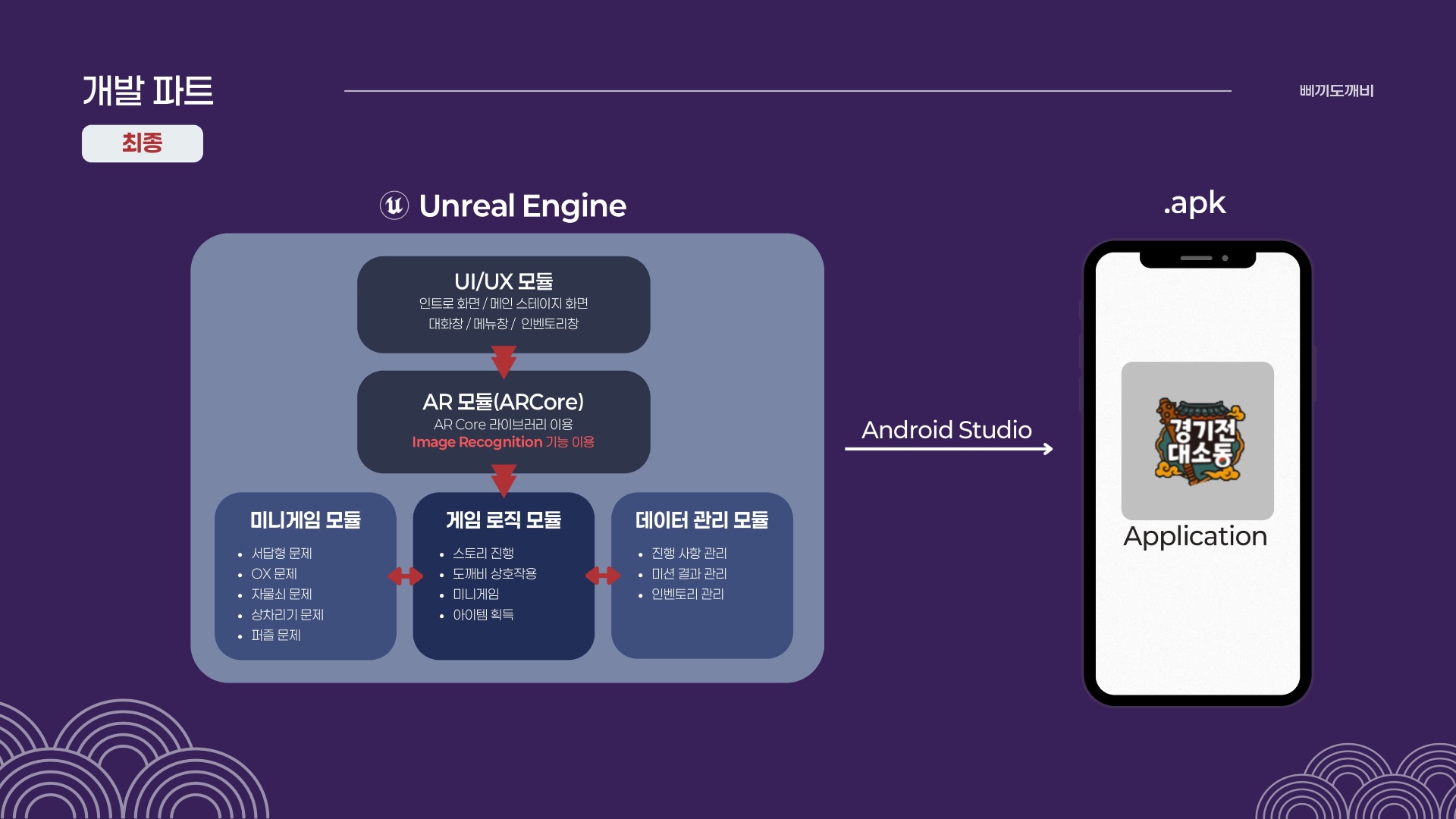Click double arrow between minigame and game logic
The width and height of the screenshot is (1456, 819).
click(405, 576)
